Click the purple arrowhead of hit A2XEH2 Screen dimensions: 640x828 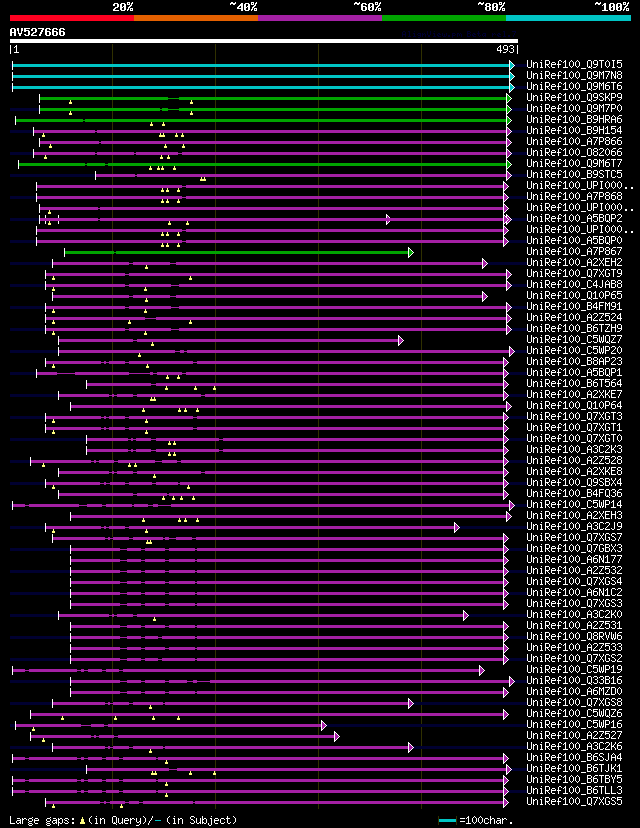coord(485,264)
